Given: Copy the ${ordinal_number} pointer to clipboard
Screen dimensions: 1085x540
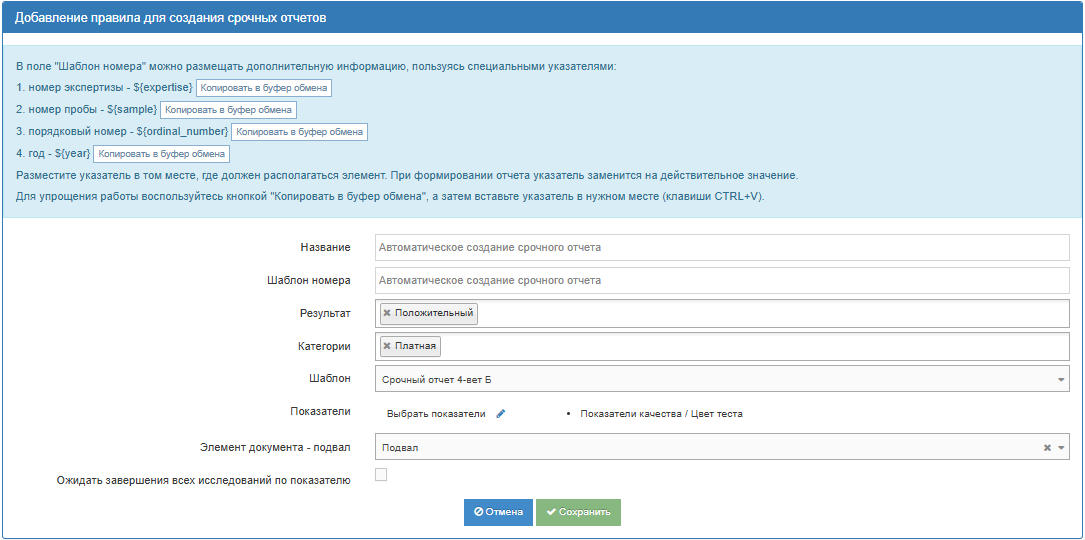Looking at the screenshot, I should click(x=299, y=132).
